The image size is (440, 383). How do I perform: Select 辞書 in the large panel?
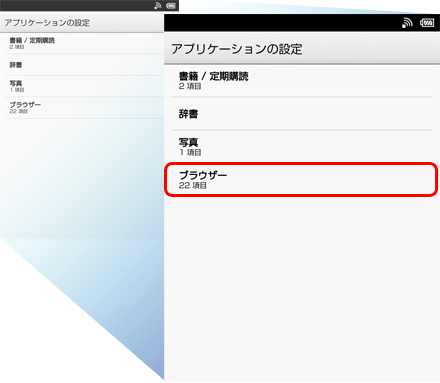302,114
